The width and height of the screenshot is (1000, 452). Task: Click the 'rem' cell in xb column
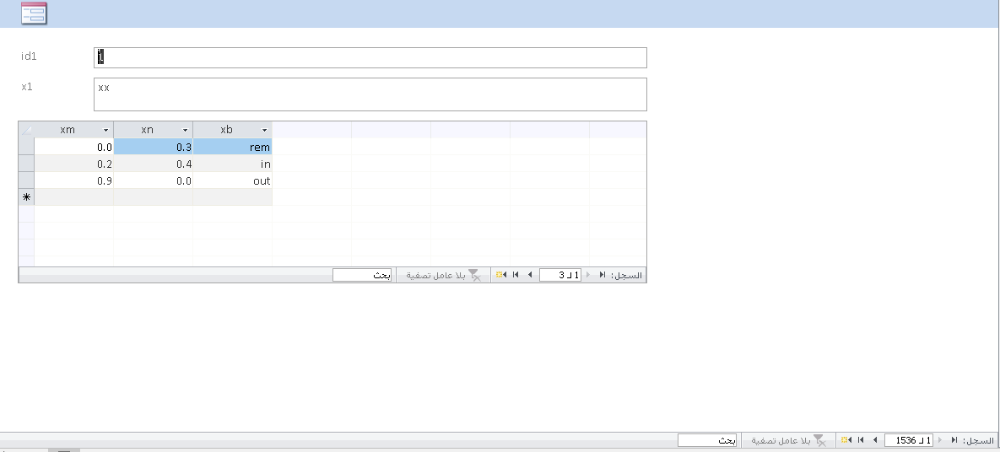coord(232,147)
